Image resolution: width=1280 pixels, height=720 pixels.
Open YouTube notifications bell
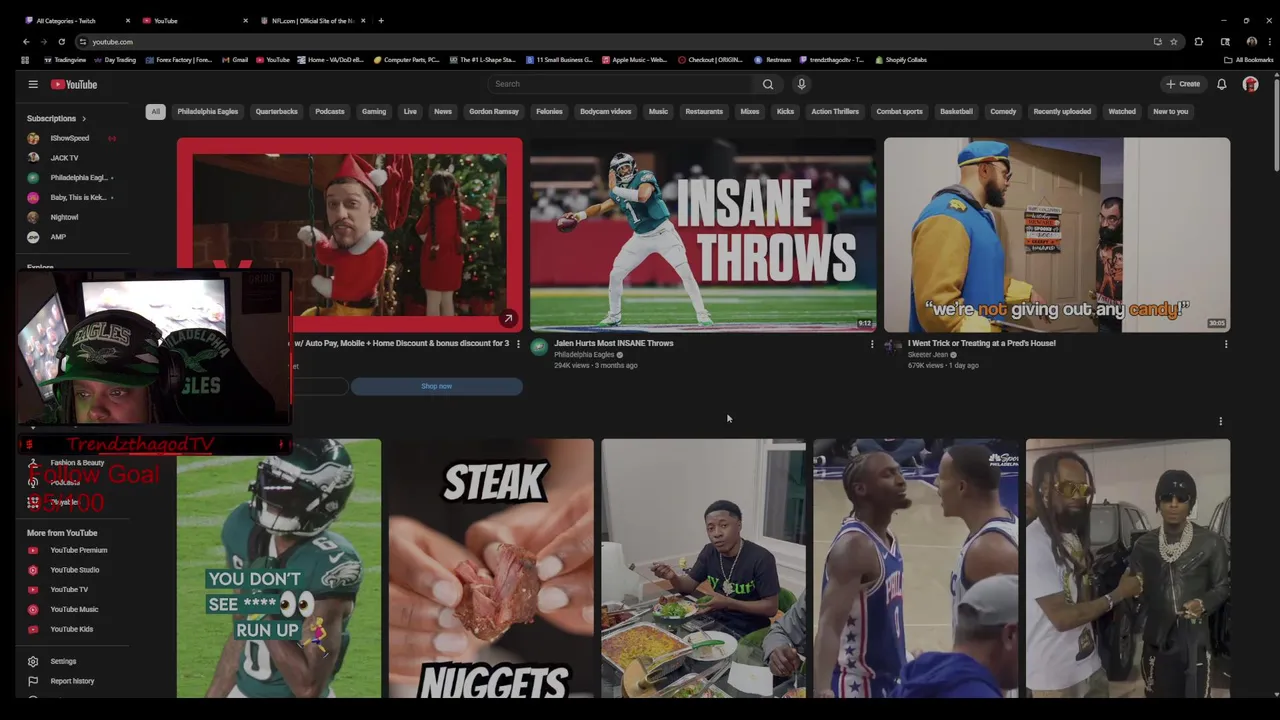coord(1221,84)
